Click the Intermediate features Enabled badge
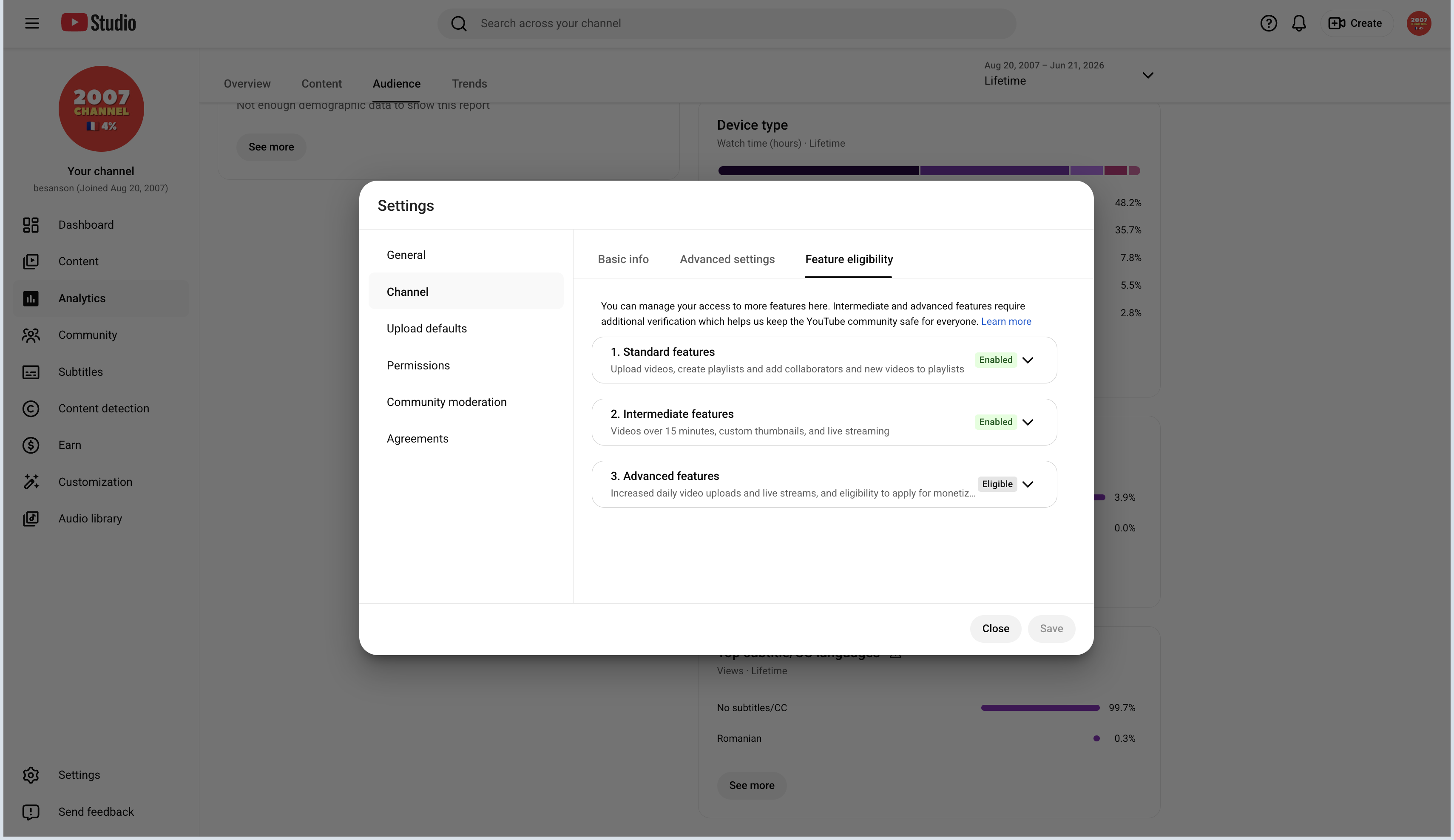The height and width of the screenshot is (840, 1454). [995, 422]
